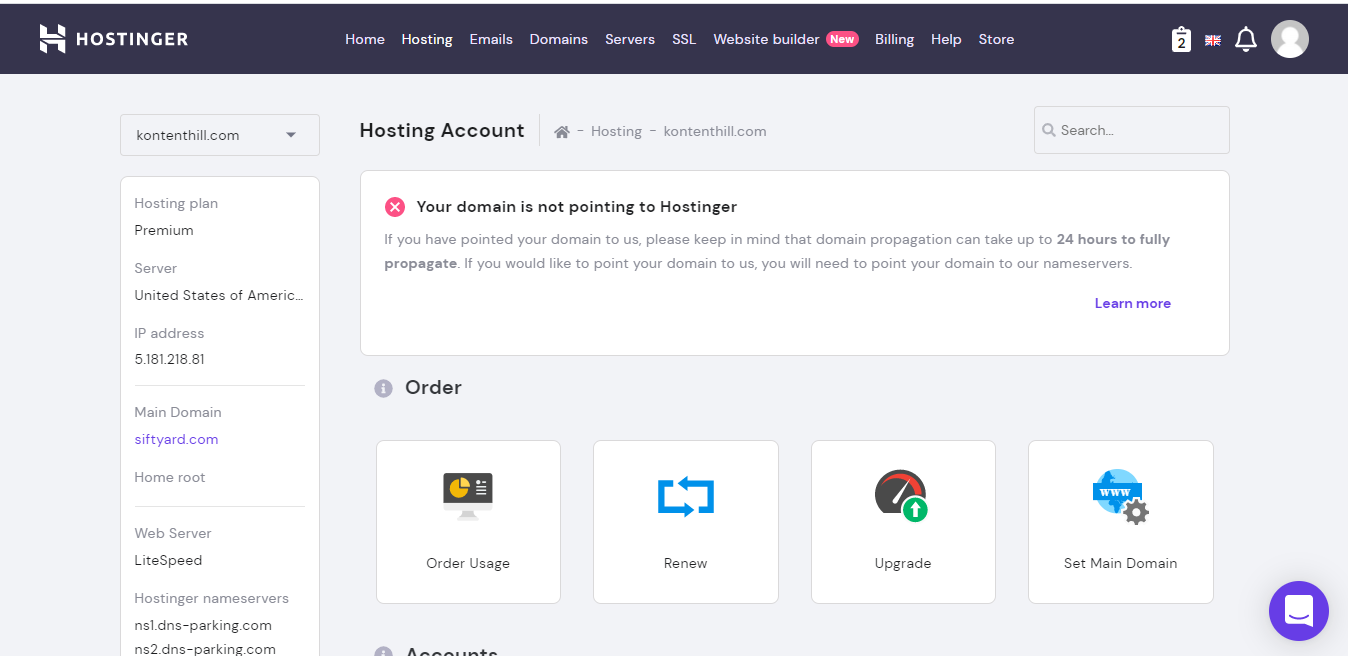Open the live chat bubble

pyautogui.click(x=1299, y=611)
